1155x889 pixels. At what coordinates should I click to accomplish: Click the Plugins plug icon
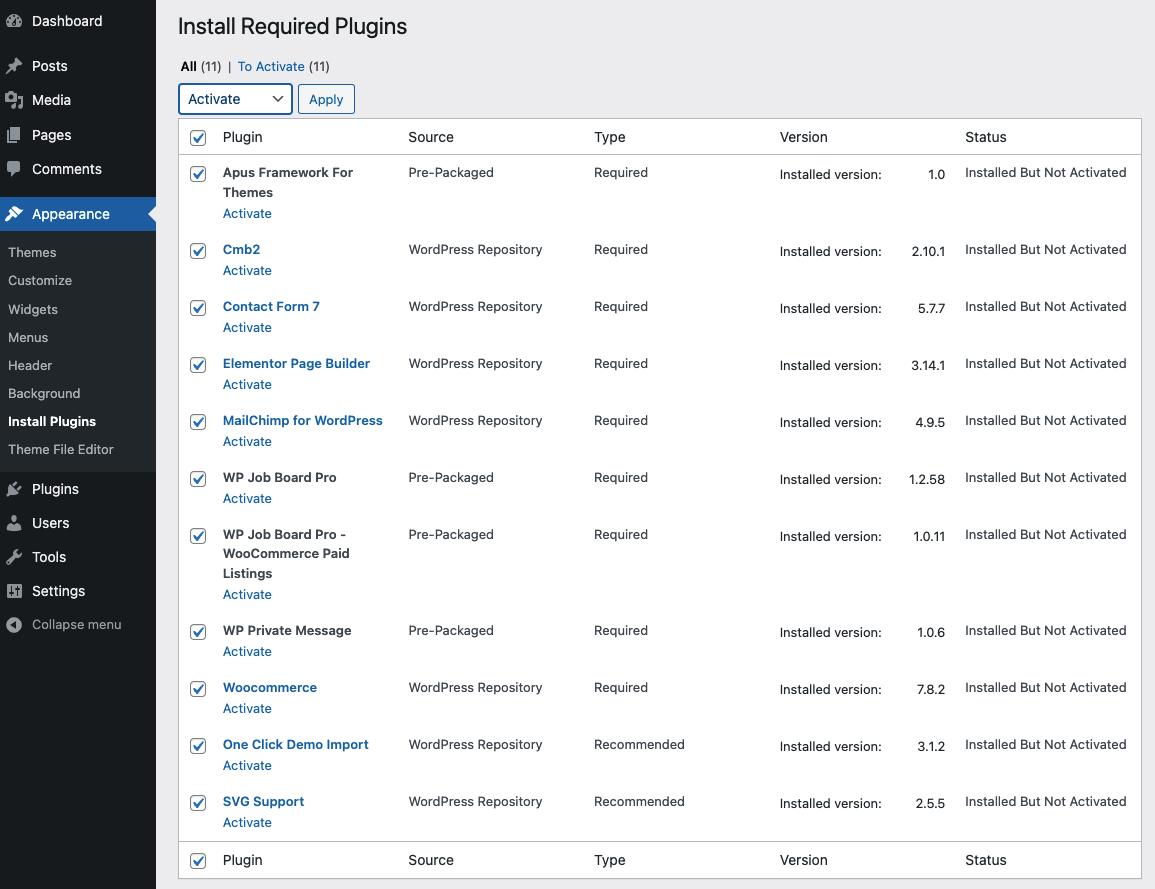click(14, 489)
